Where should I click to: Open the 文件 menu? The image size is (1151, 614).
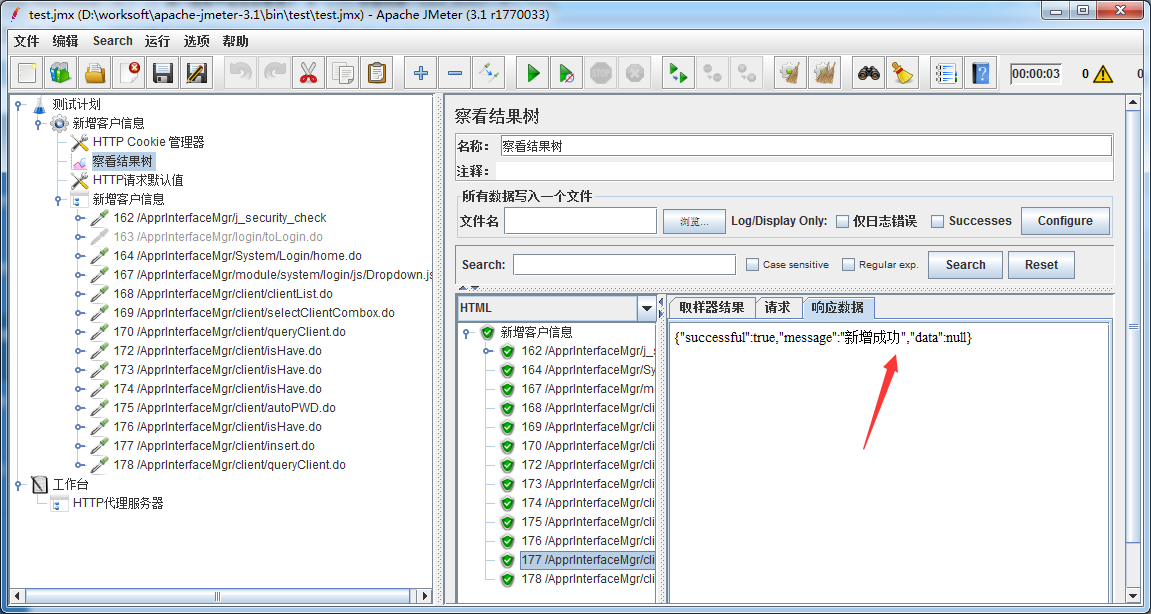26,41
